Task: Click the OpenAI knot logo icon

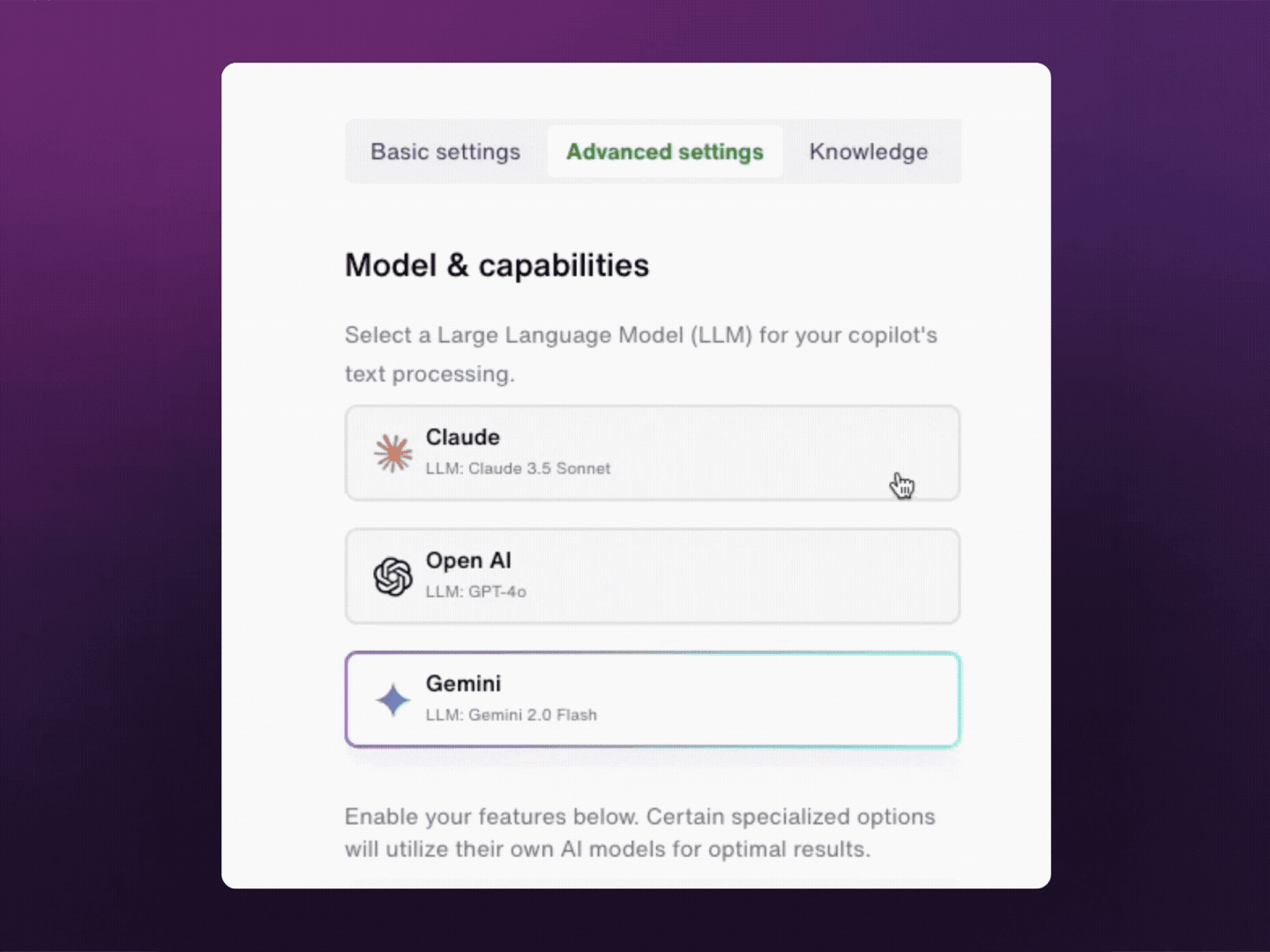Action: (x=392, y=576)
